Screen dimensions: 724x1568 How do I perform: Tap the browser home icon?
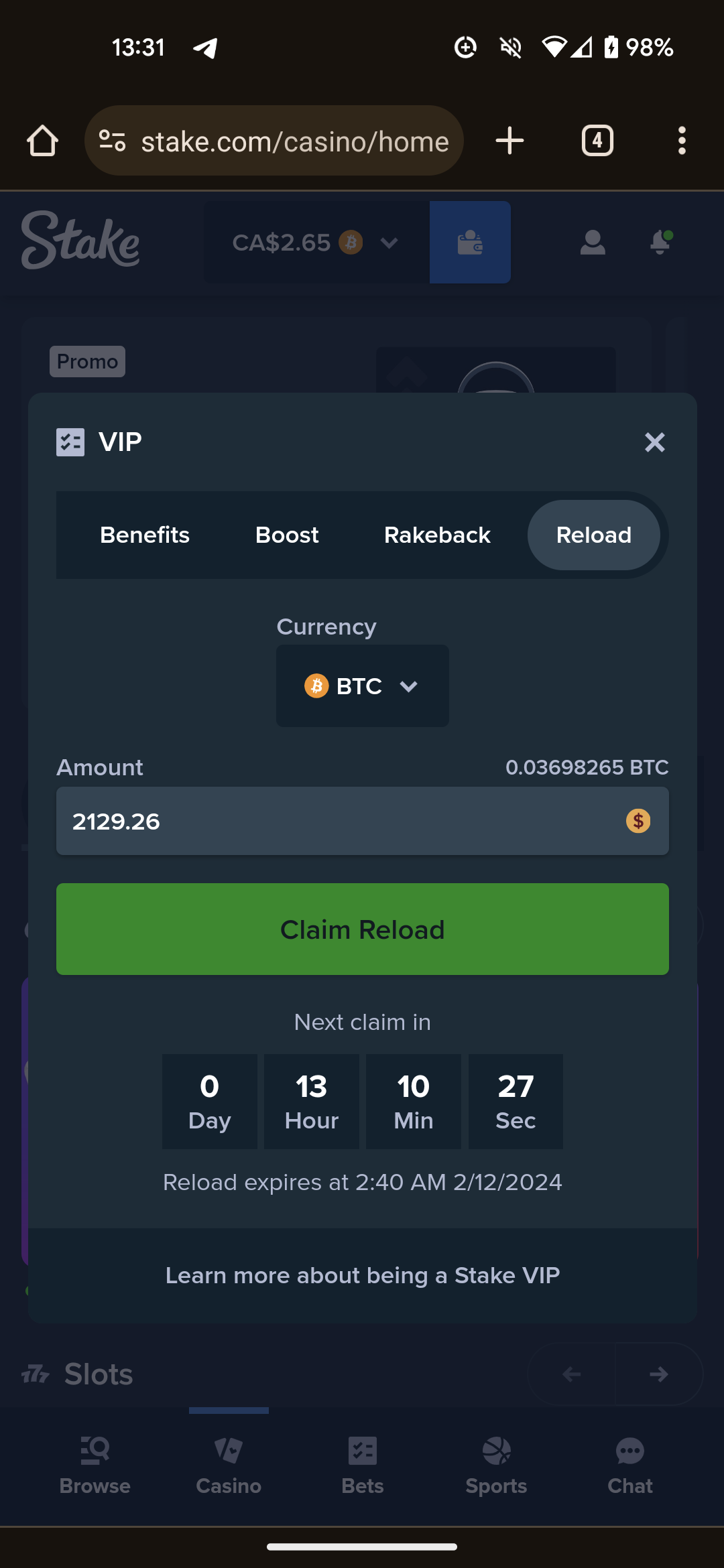(x=42, y=141)
